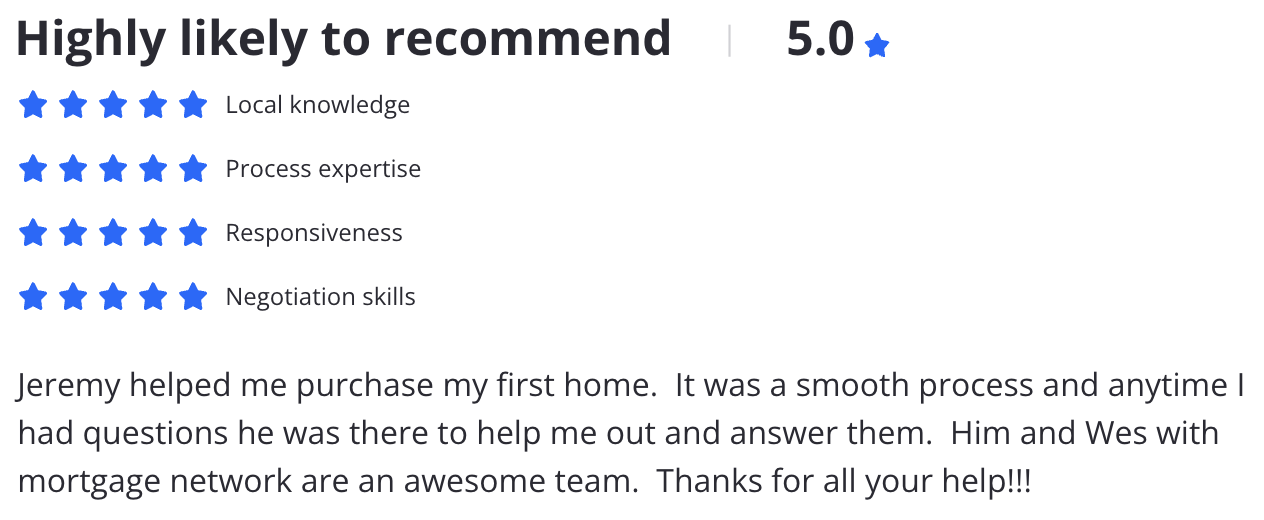Click first star of Process expertise rating
The height and width of the screenshot is (520, 1264).
coord(33,169)
